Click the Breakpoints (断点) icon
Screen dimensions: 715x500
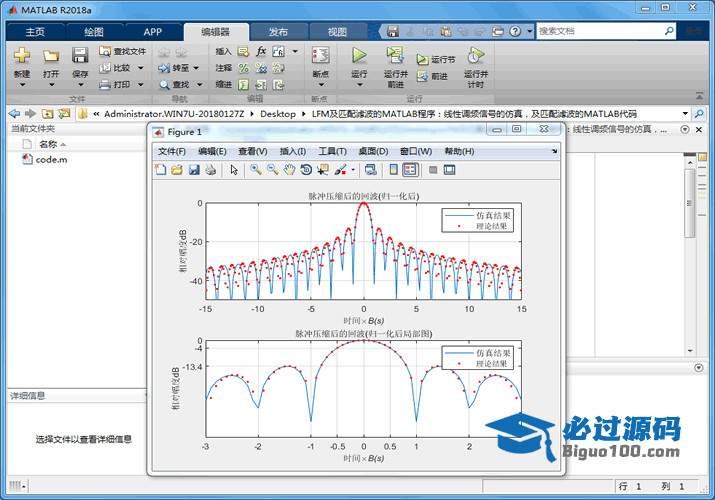coord(321,56)
